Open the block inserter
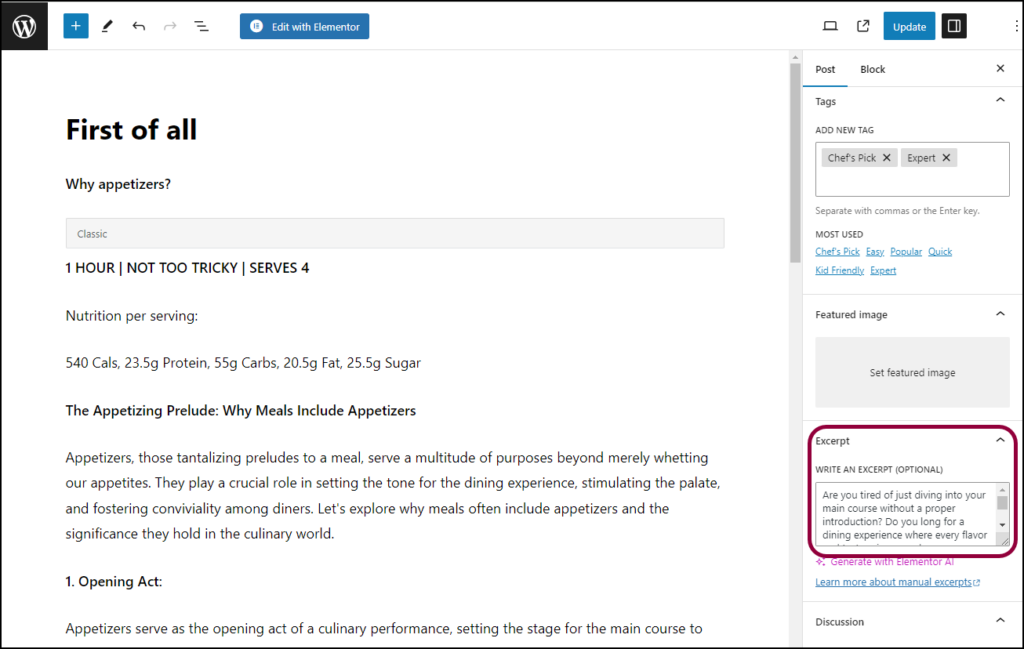The image size is (1024, 649). click(x=75, y=25)
